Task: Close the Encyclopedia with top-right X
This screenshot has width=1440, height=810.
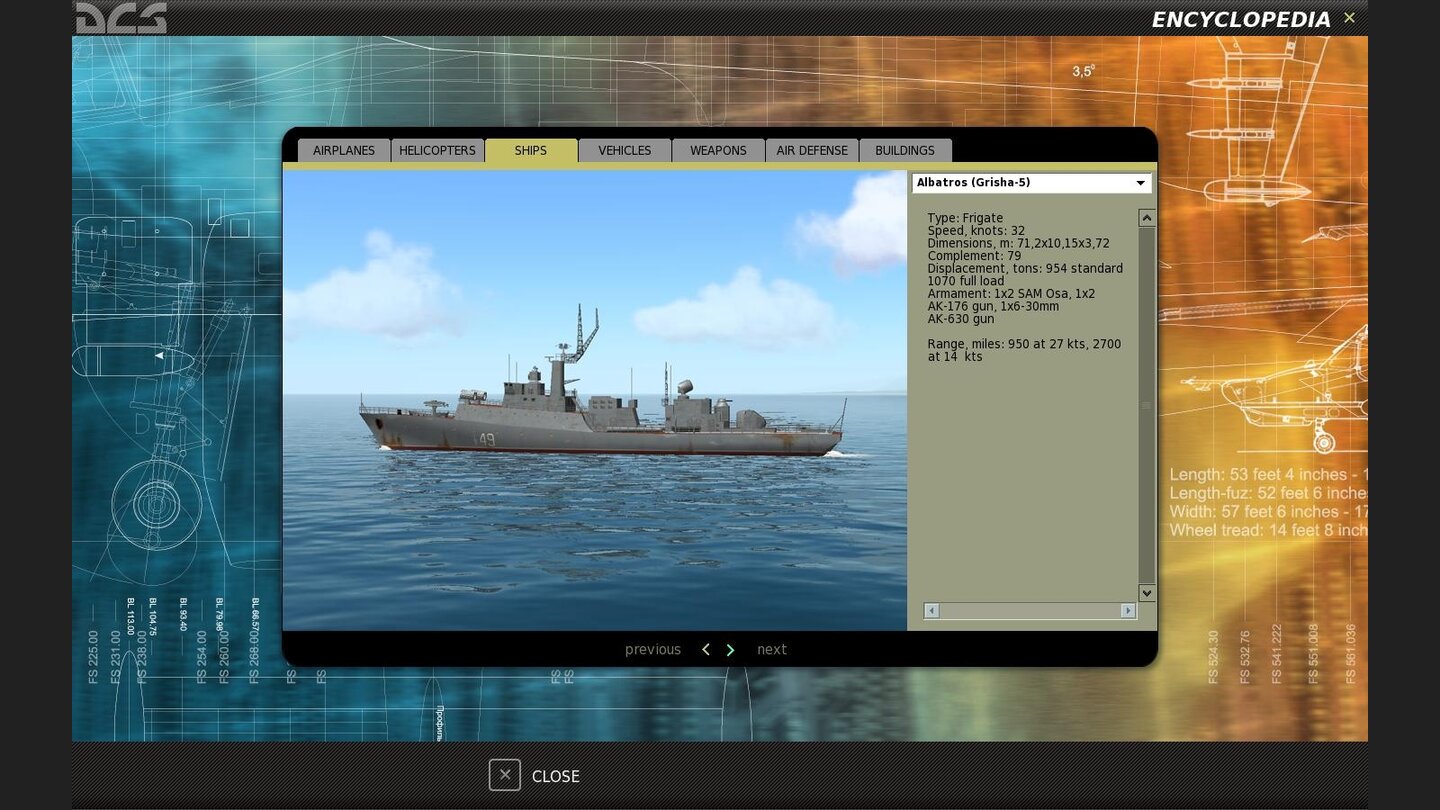Action: 1349,18
